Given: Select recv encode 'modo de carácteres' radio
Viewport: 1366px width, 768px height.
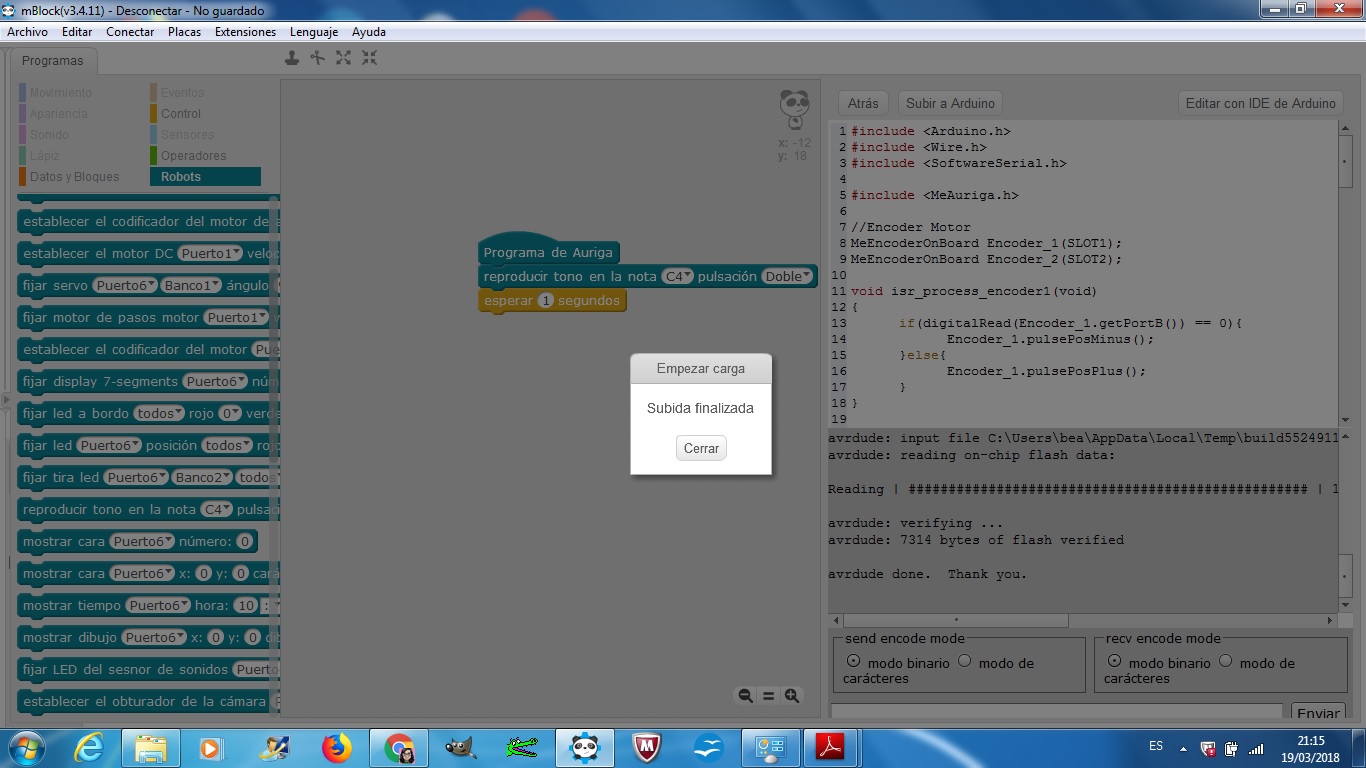Looking at the screenshot, I should point(1226,661).
